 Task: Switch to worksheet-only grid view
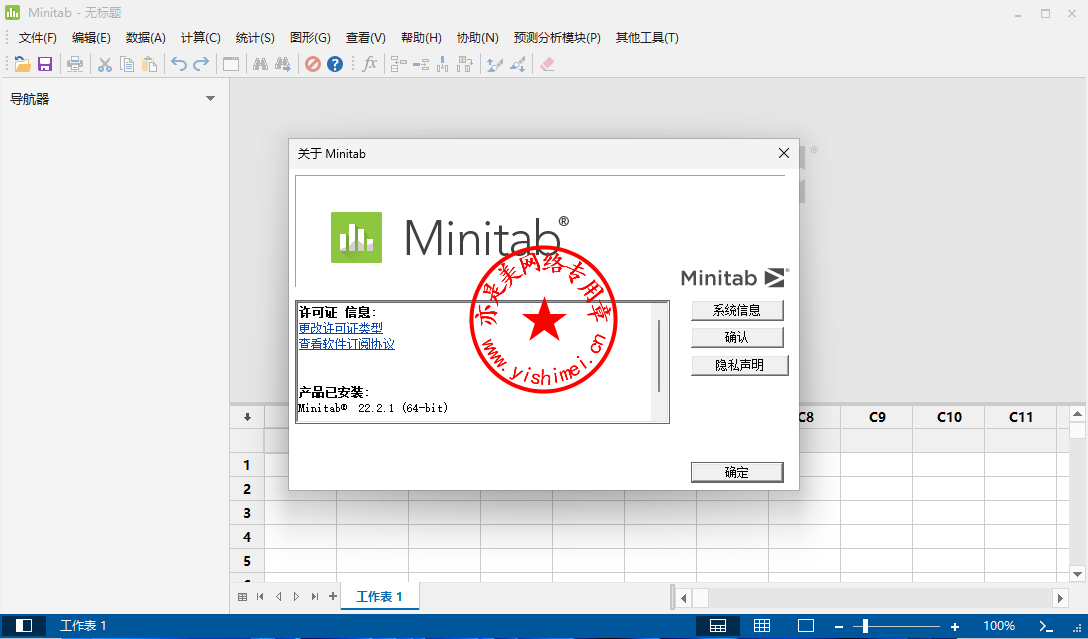pyautogui.click(x=762, y=626)
